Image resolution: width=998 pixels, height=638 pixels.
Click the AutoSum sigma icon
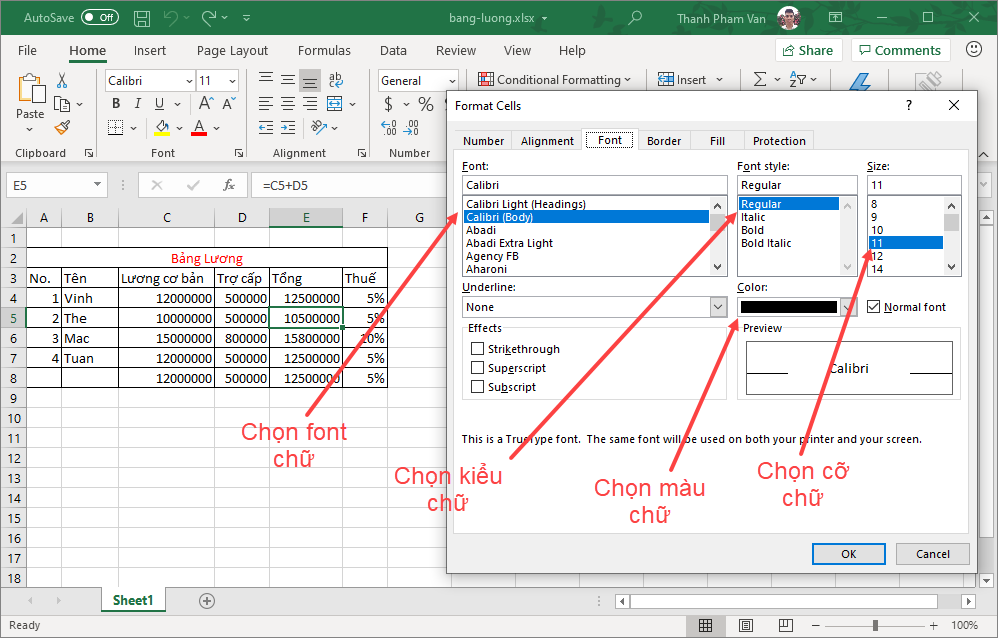pyautogui.click(x=760, y=80)
